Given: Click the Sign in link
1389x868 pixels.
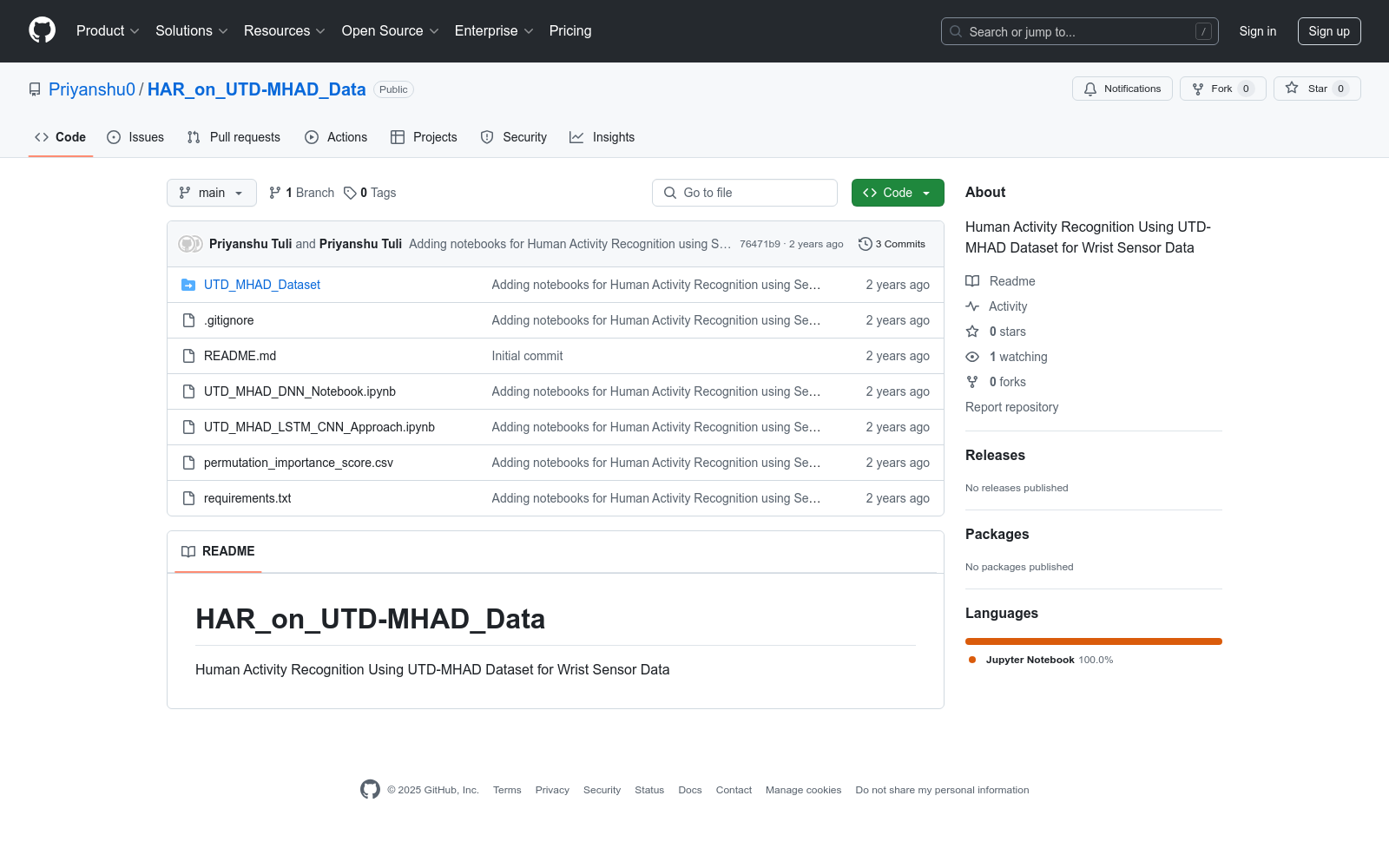Looking at the screenshot, I should pos(1258,31).
